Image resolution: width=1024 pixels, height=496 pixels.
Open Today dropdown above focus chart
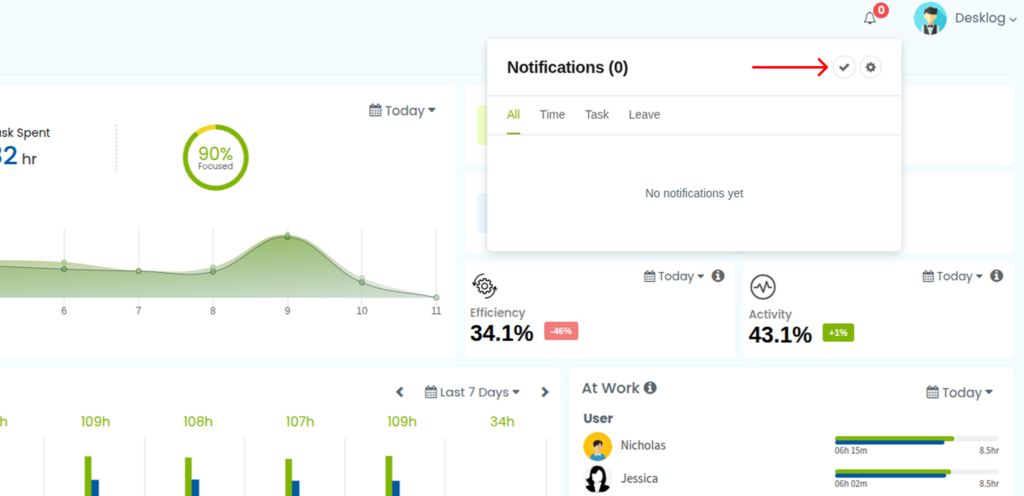tap(402, 111)
